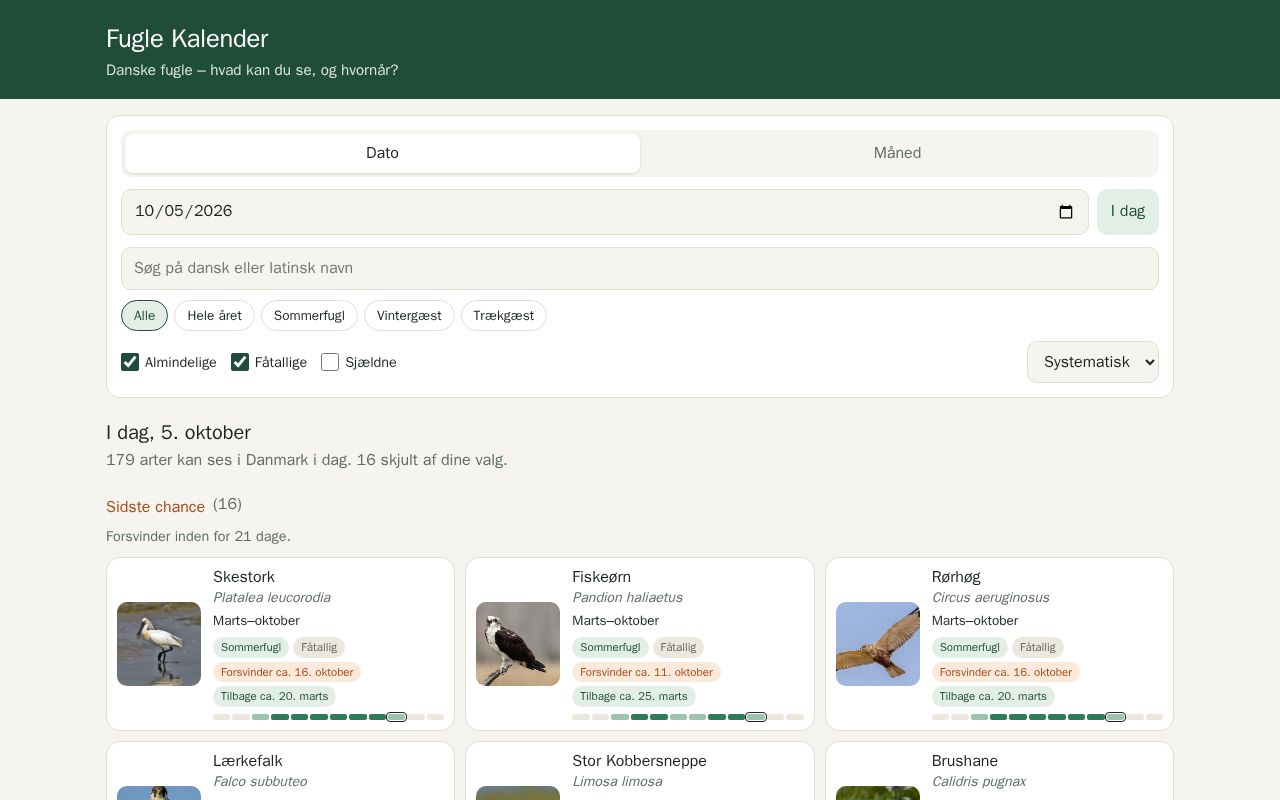Image resolution: width=1280 pixels, height=800 pixels.
Task: Select the Dato tab
Action: click(x=382, y=153)
